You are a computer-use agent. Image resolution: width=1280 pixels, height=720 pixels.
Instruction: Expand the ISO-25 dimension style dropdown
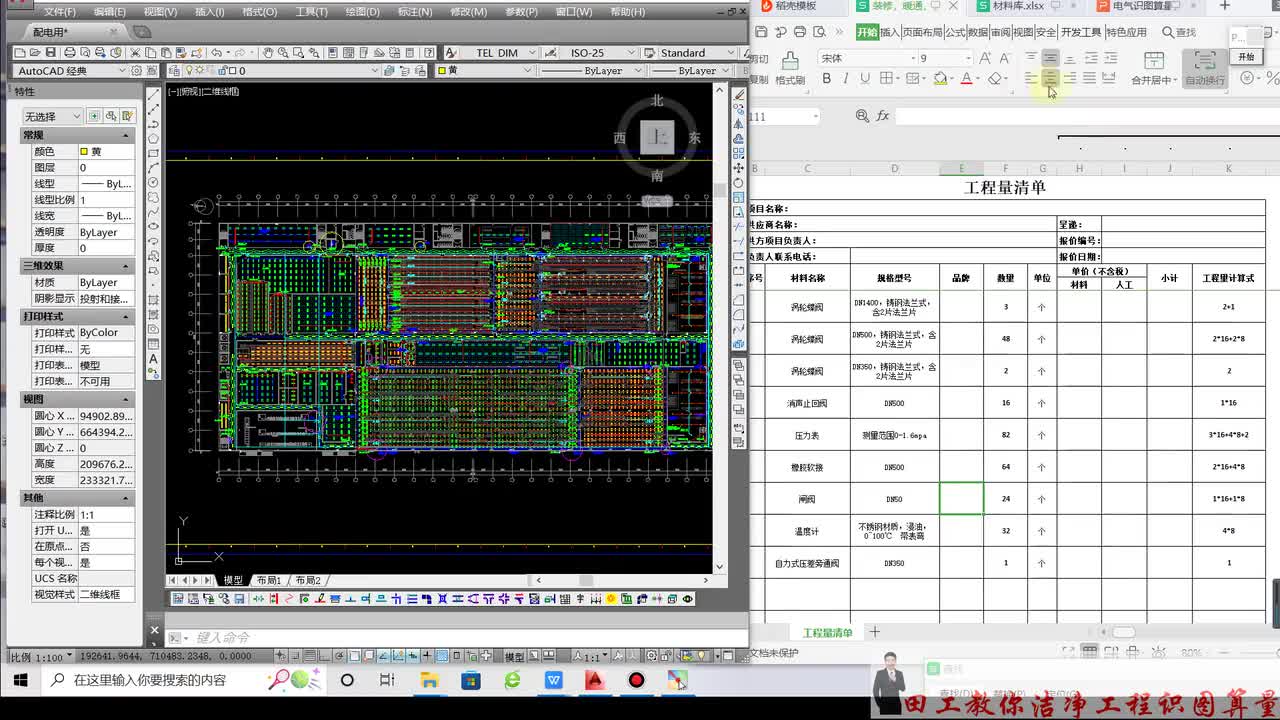tap(601, 53)
